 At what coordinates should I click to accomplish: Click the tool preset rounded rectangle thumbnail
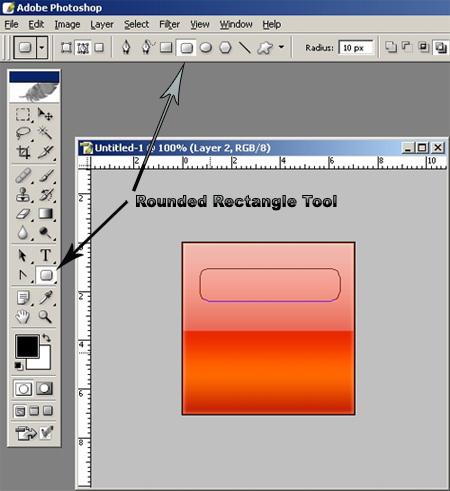(x=25, y=47)
